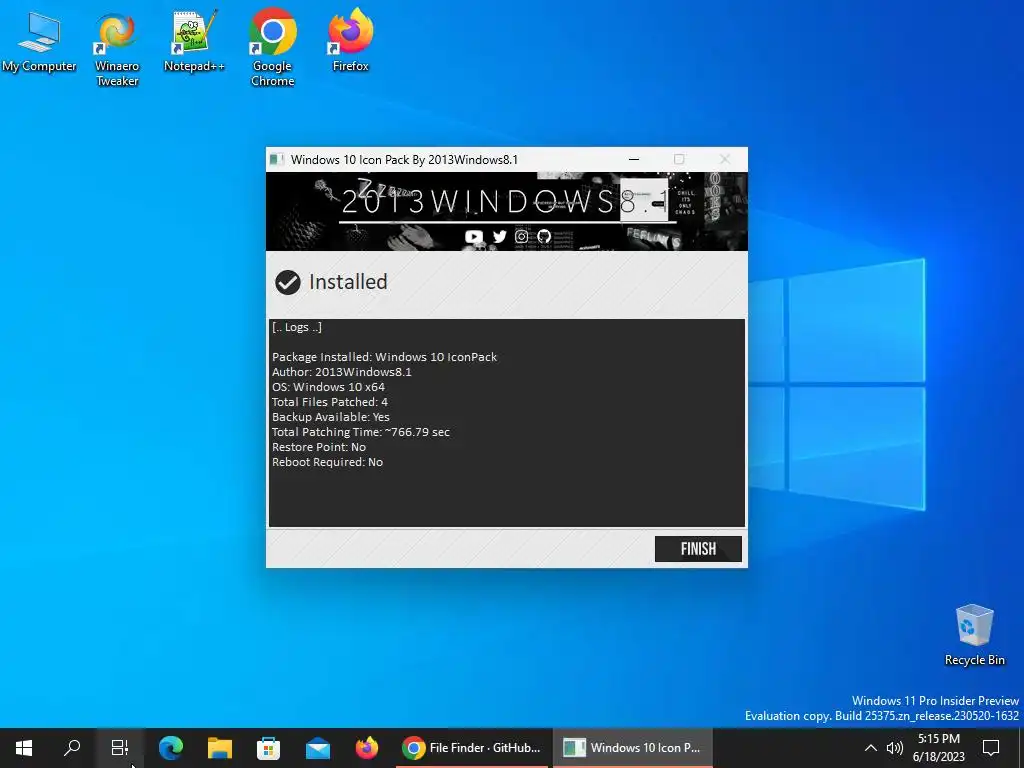Screen dimensions: 1024x768
Task: Click the 'Restore Point: No' log line
Action: click(319, 447)
